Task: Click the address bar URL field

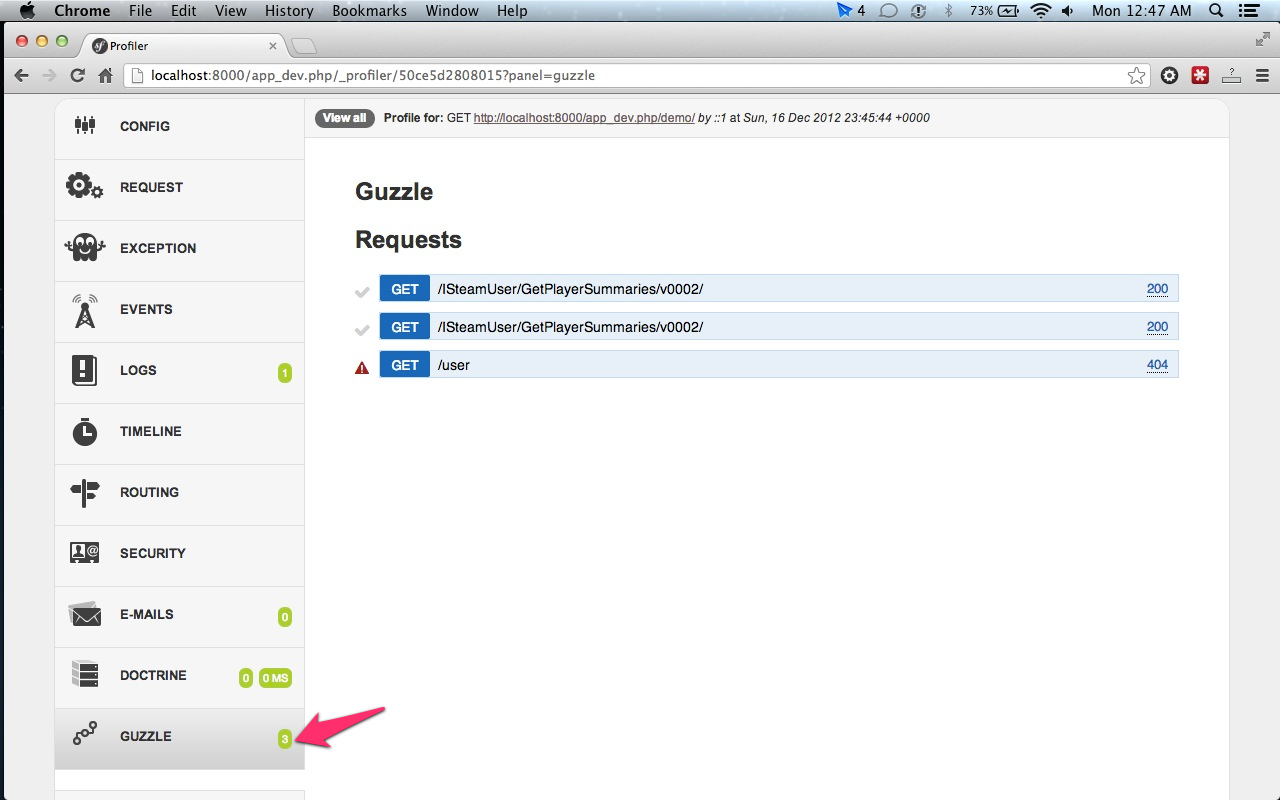Action: [x=636, y=75]
